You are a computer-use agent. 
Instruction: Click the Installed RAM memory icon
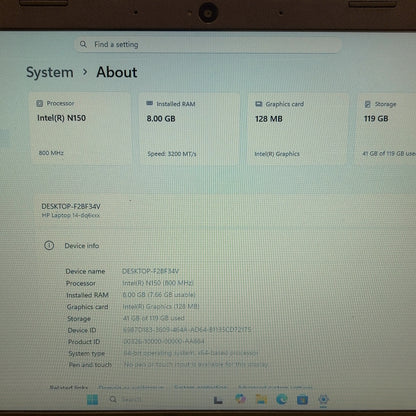tap(149, 103)
